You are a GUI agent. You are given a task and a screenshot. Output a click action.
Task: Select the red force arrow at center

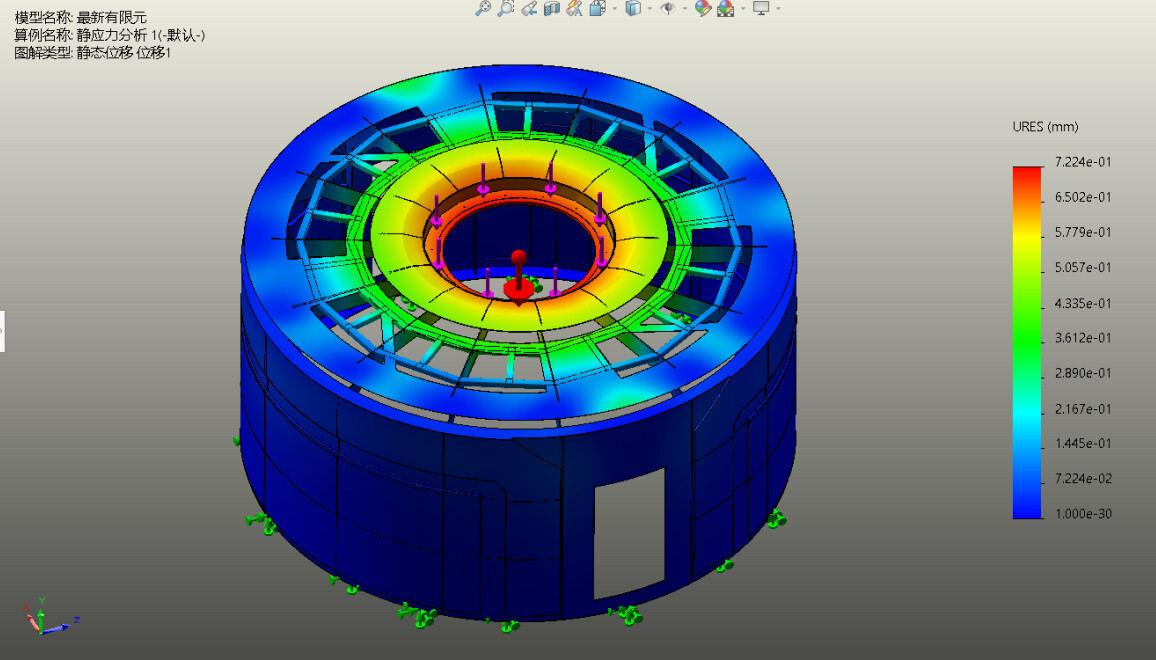click(518, 281)
